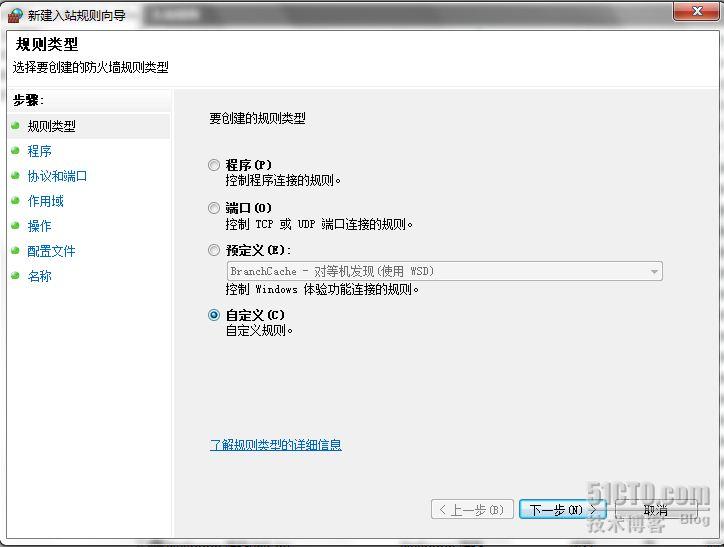Select the 自定义(C) radio button
This screenshot has width=724, height=547.
tap(214, 315)
